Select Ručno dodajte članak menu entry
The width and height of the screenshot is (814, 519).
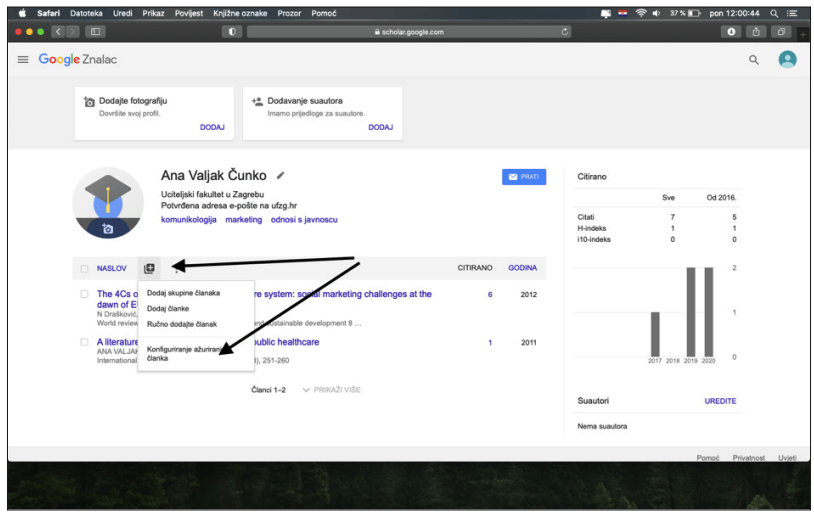pyautogui.click(x=181, y=324)
